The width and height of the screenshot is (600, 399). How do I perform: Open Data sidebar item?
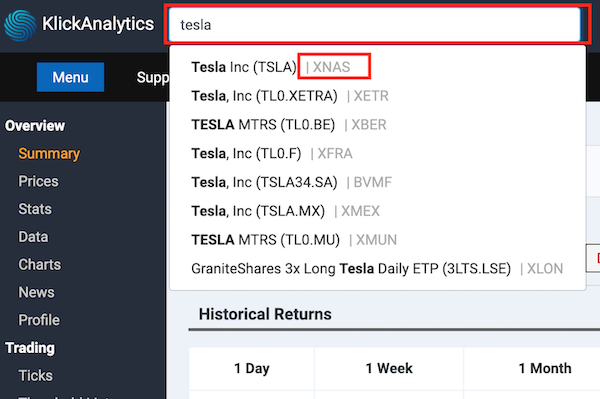pos(33,237)
